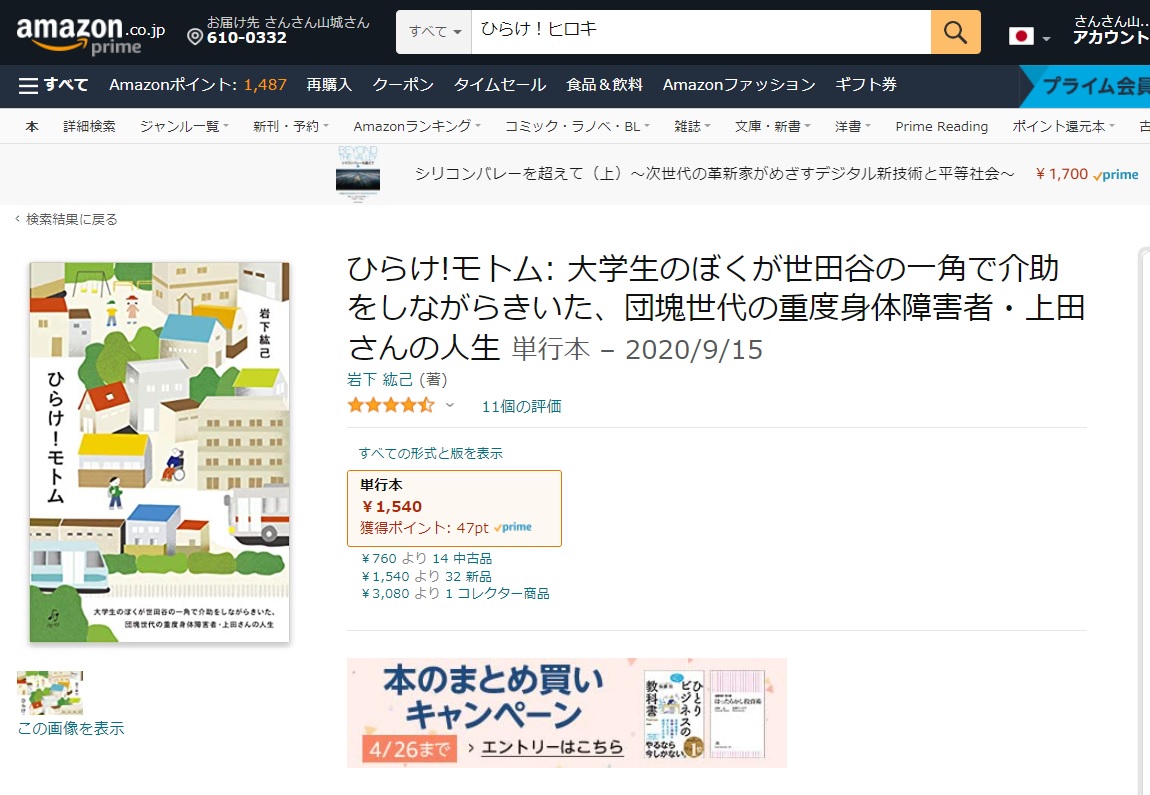The image size is (1150, 795).
Task: Click author link 岩下 紘己
Action: [380, 379]
